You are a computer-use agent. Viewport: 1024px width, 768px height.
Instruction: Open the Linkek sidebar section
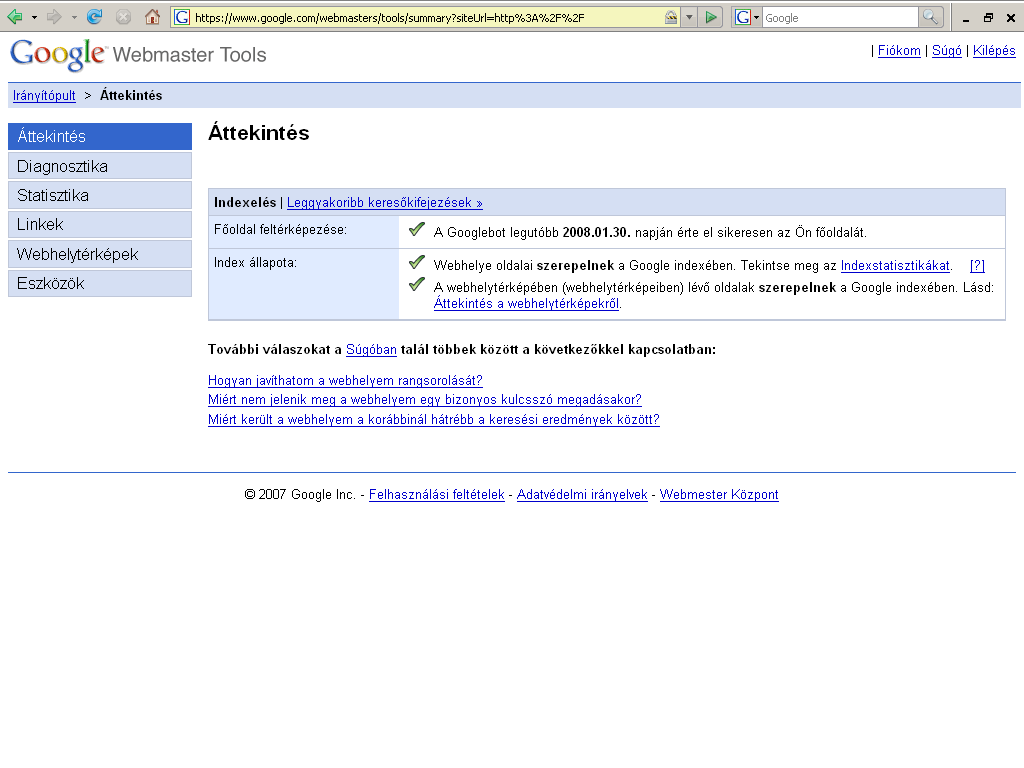click(x=100, y=225)
